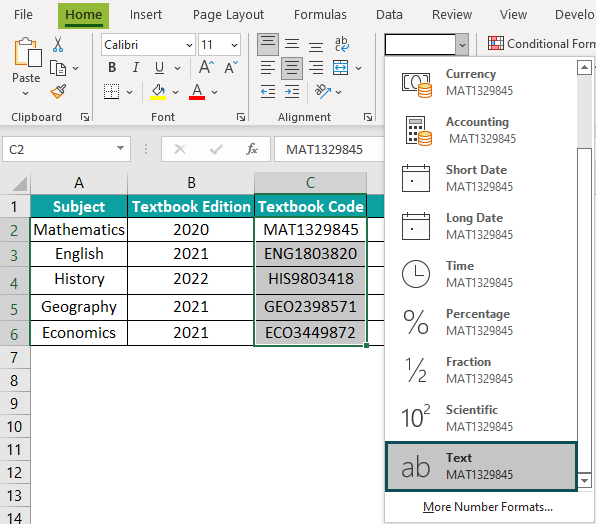Switch to the Formulas tab
596x524 pixels.
(320, 15)
